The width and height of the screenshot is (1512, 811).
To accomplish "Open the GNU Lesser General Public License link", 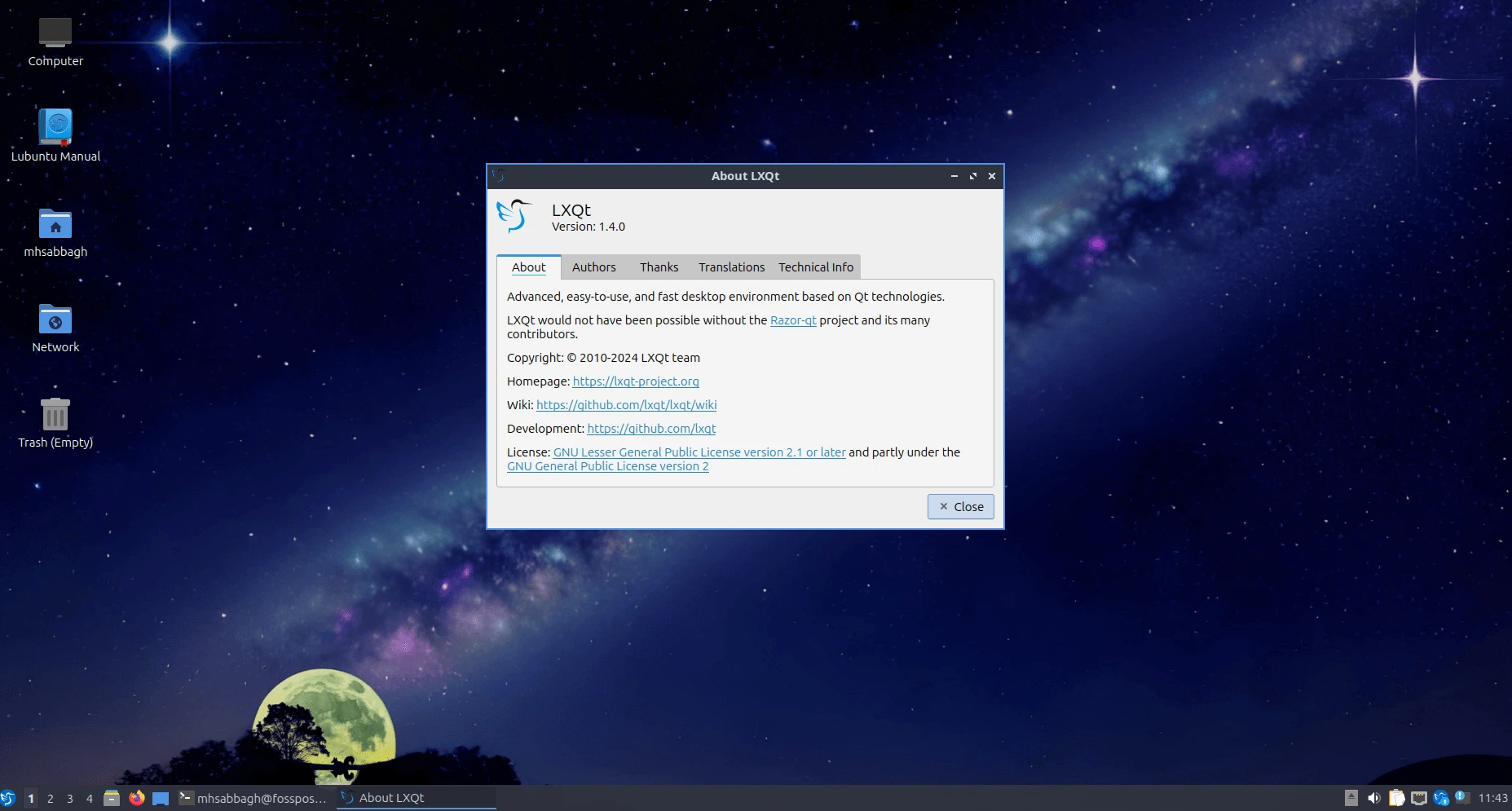I will pos(699,452).
